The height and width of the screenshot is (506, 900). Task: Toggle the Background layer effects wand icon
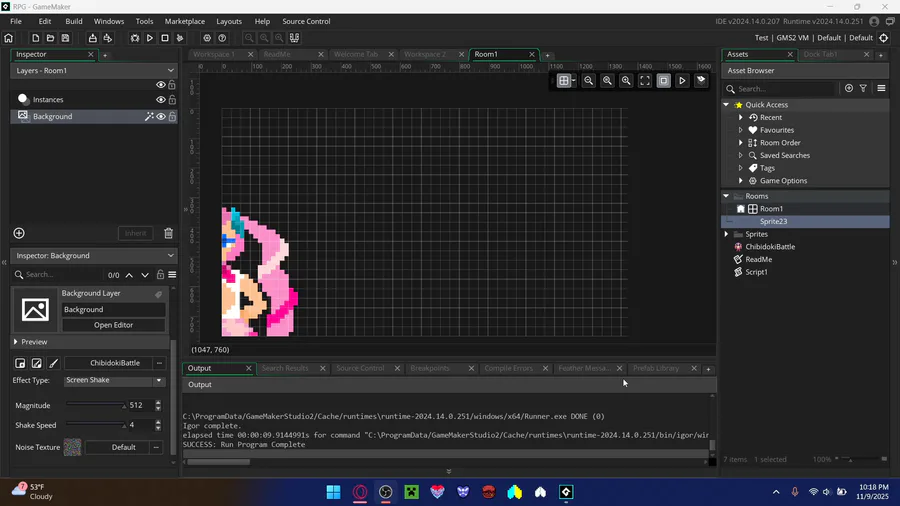tap(149, 116)
